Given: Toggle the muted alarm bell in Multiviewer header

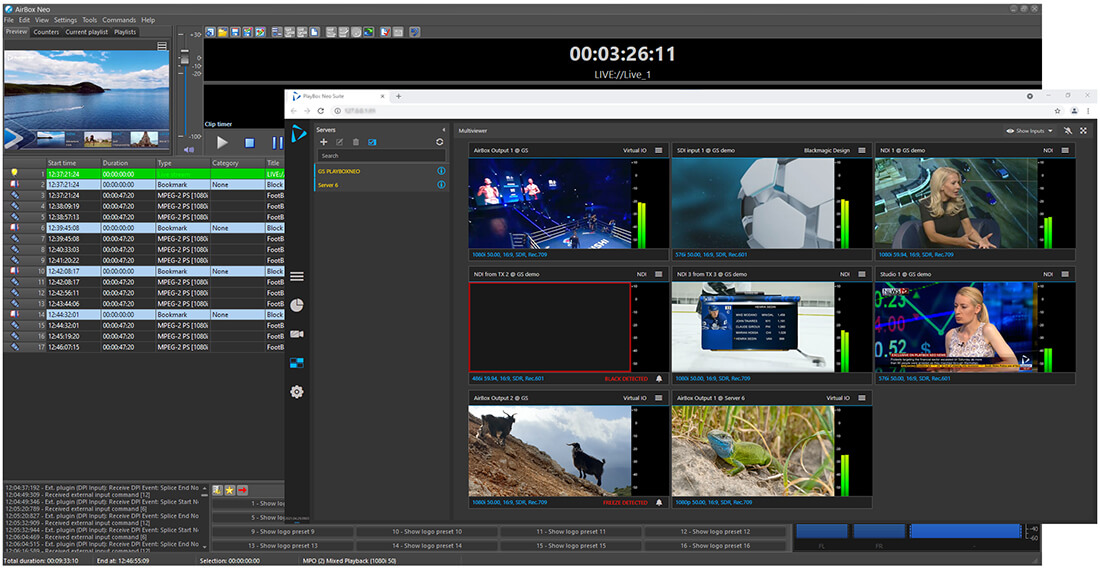Looking at the screenshot, I should pos(1068,131).
